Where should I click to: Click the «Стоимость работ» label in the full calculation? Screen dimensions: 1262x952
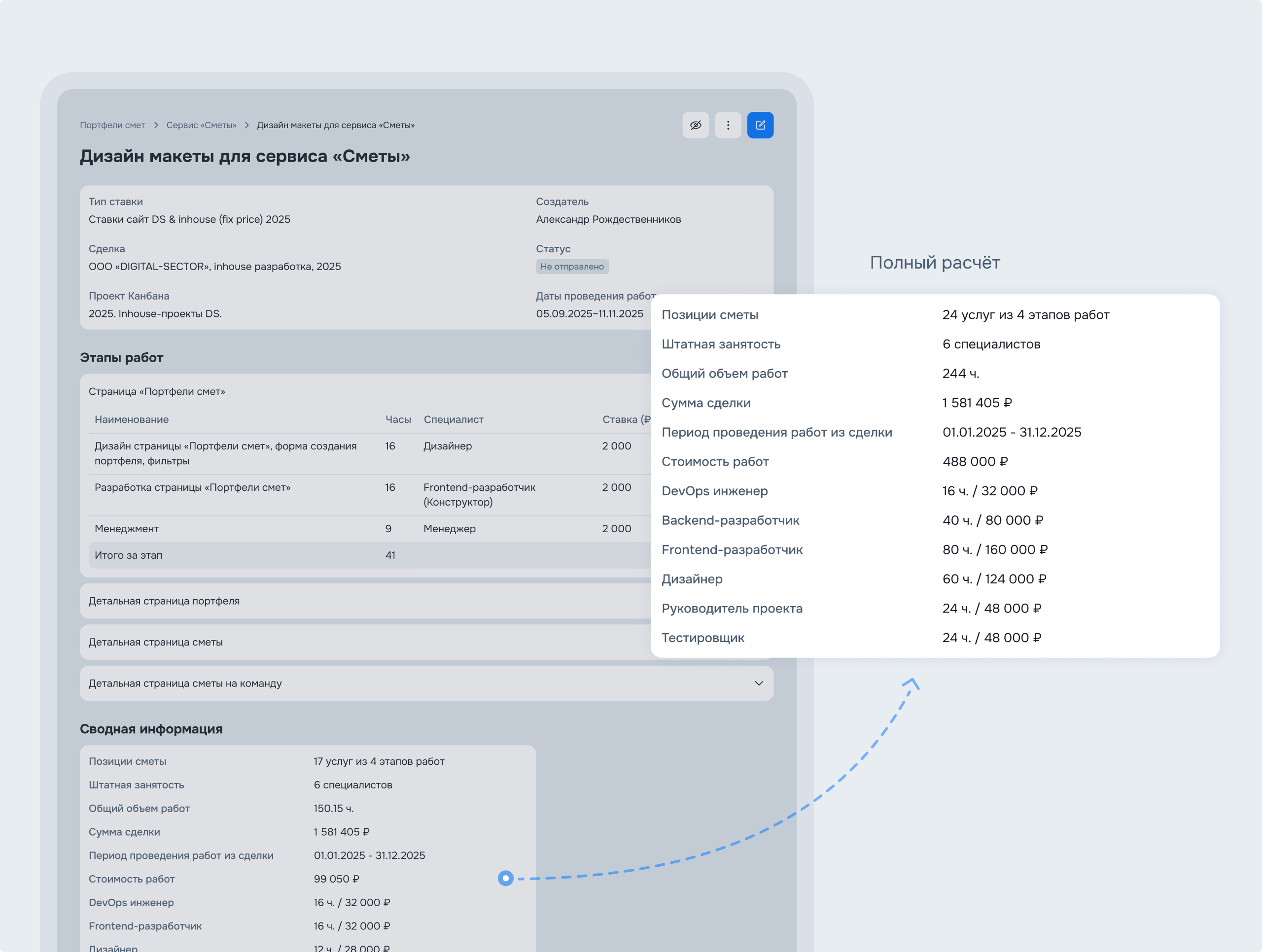[x=715, y=461]
